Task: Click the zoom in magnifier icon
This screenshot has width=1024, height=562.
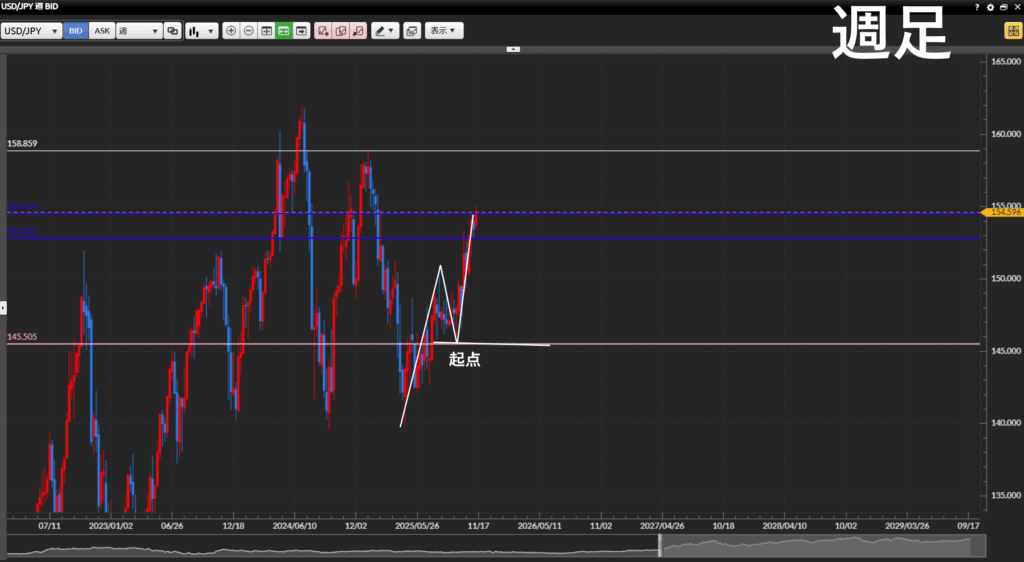Action: pyautogui.click(x=231, y=31)
